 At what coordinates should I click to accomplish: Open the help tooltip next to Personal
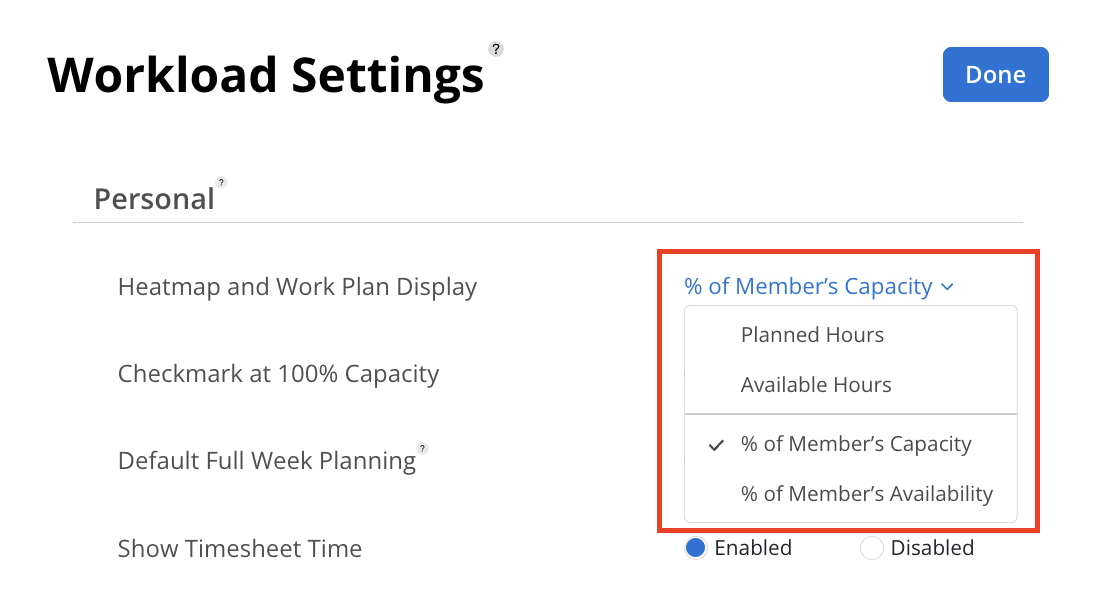click(x=222, y=182)
